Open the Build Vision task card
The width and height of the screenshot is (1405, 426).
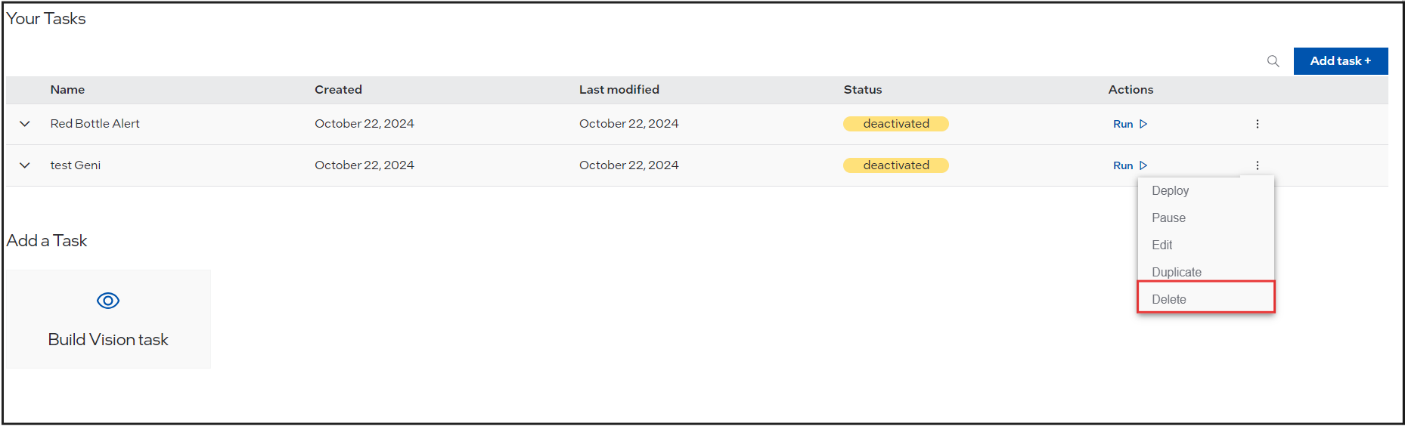(108, 319)
